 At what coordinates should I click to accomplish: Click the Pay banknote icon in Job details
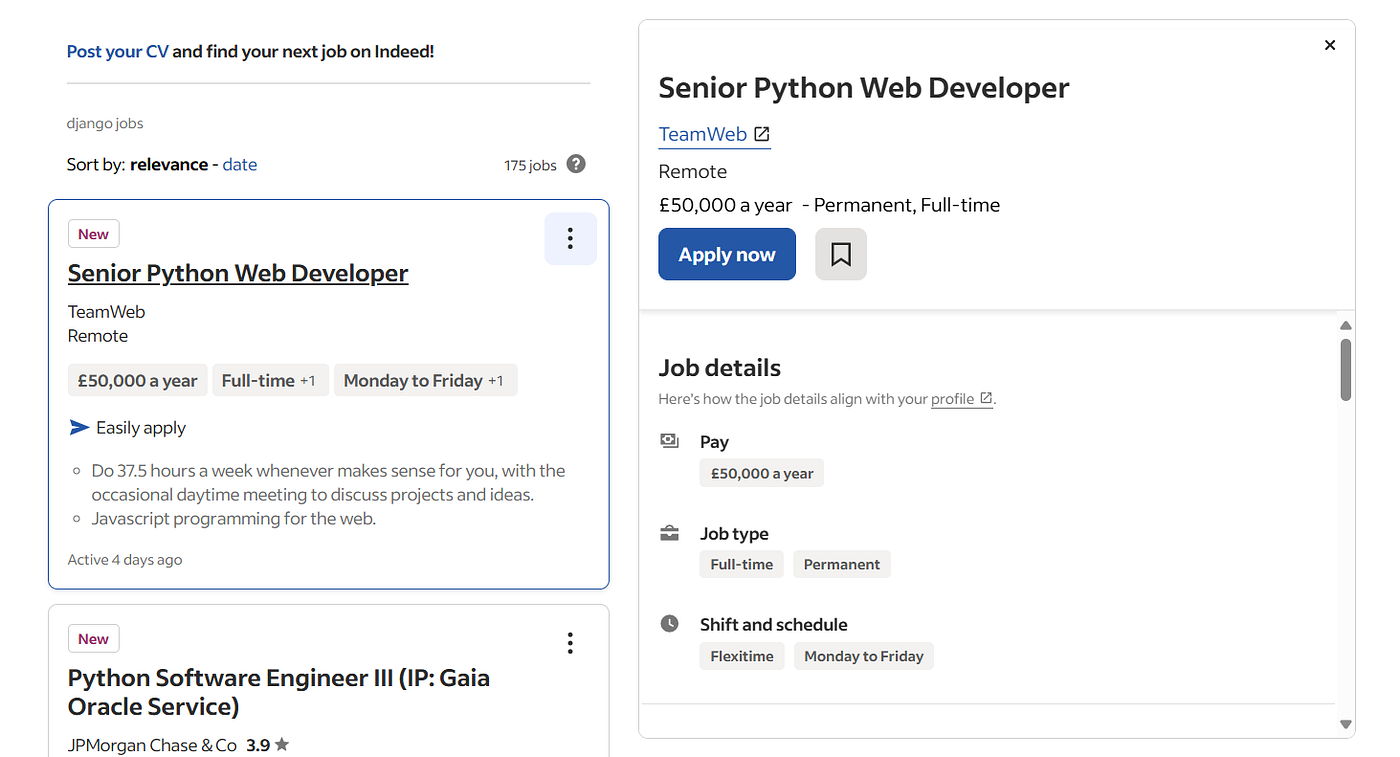(x=670, y=441)
